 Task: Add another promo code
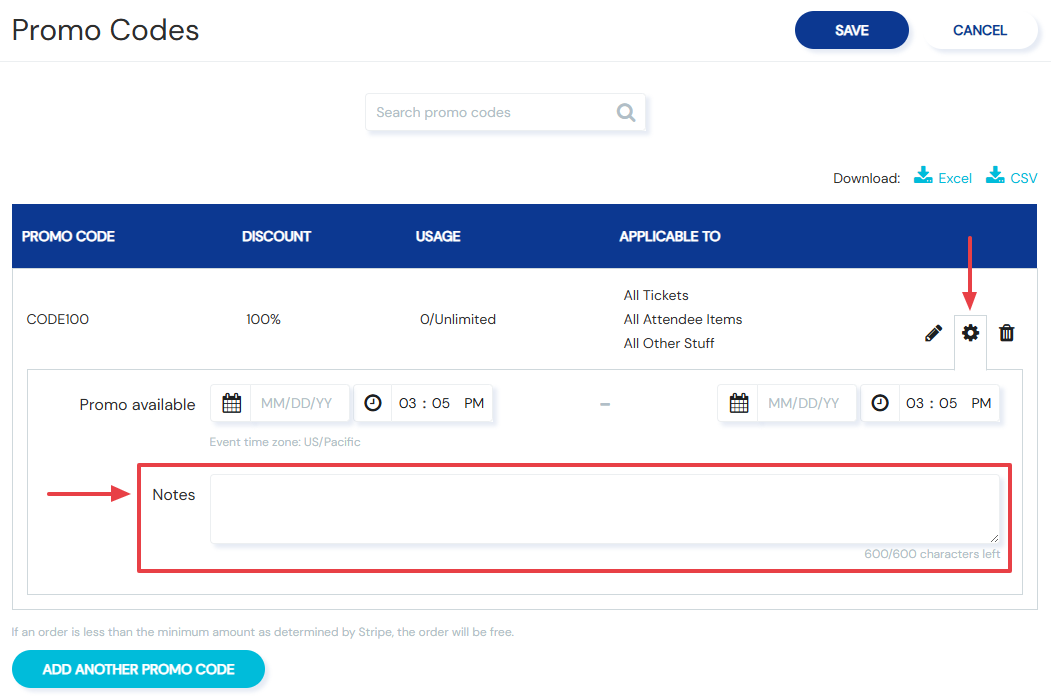[138, 669]
